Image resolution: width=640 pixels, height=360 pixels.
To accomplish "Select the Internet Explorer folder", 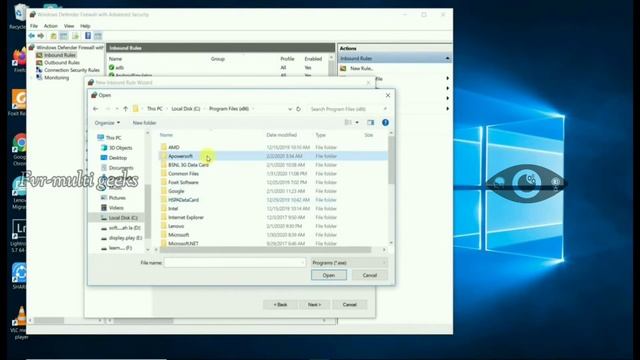I will (x=186, y=217).
